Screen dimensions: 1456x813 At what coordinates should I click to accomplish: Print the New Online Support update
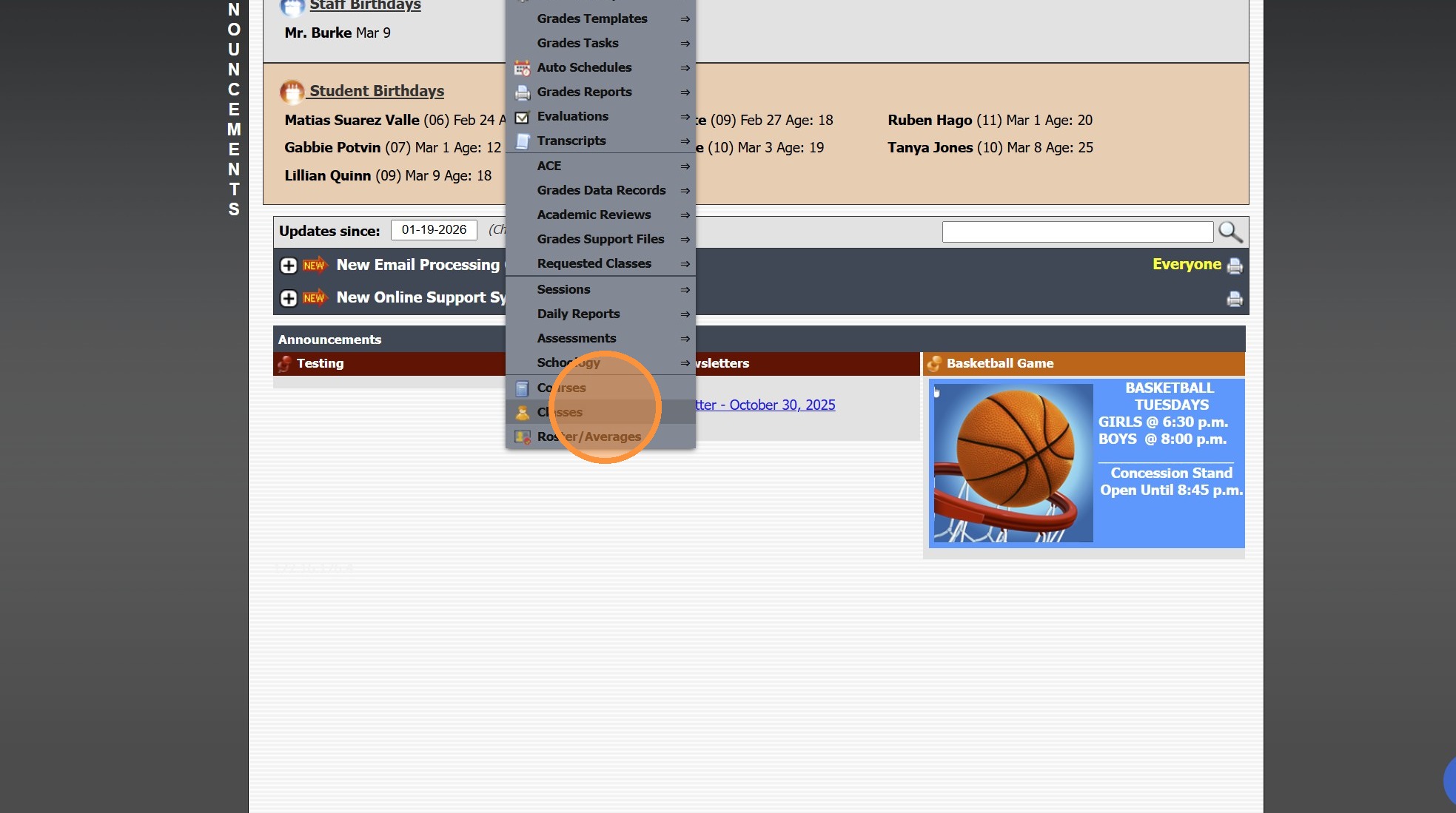[x=1234, y=299]
